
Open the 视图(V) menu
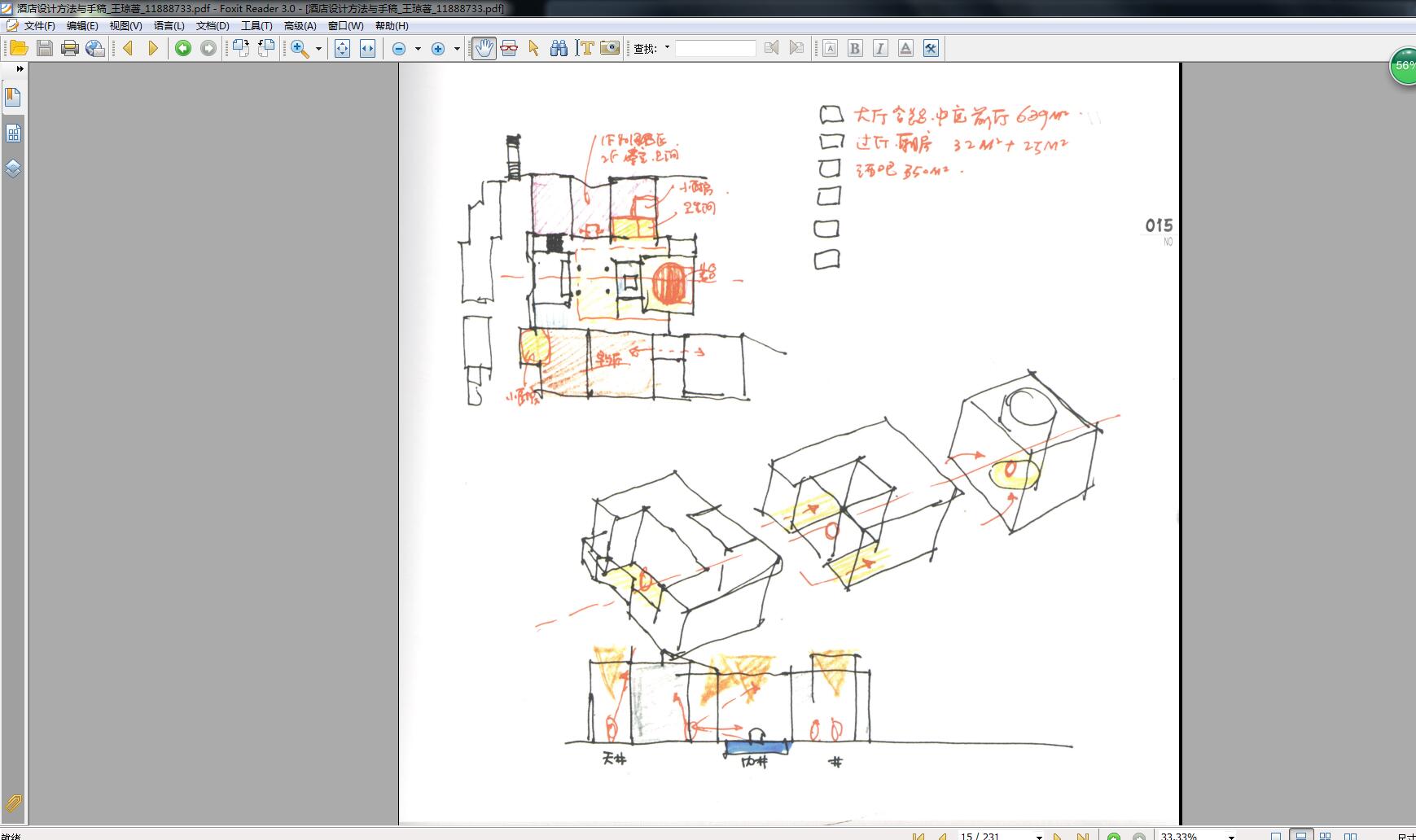point(125,26)
